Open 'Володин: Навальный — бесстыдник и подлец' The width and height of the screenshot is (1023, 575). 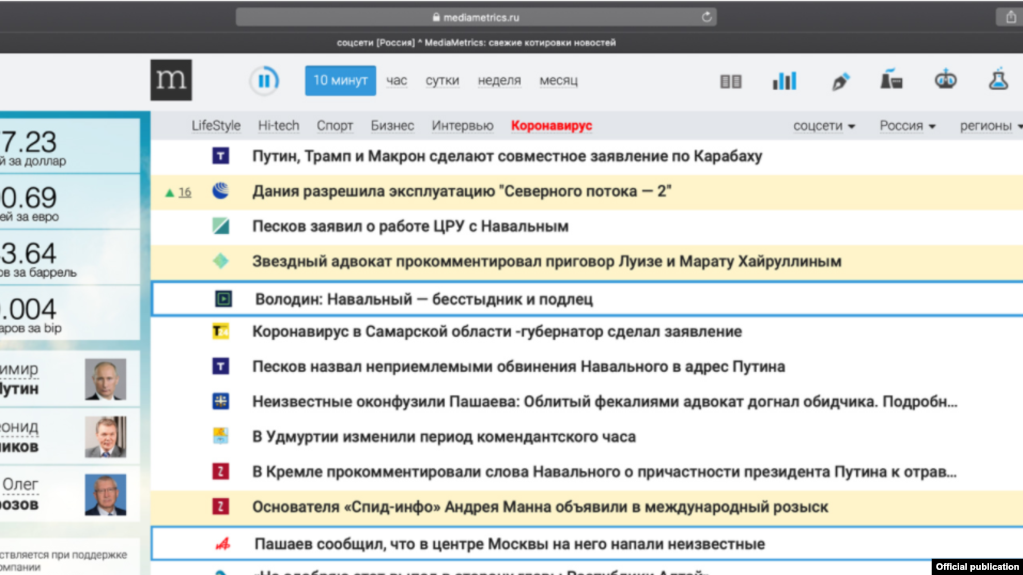tap(423, 299)
